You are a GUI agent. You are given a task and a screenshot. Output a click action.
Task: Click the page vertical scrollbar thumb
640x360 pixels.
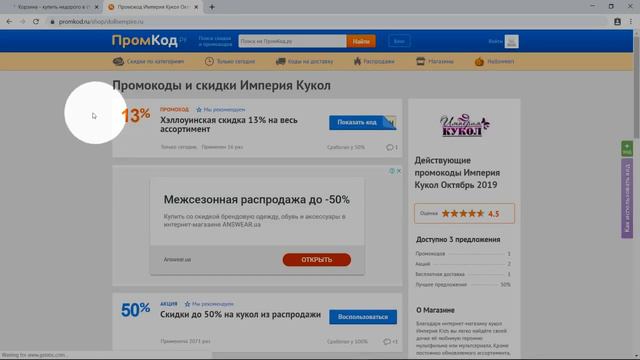point(636,88)
